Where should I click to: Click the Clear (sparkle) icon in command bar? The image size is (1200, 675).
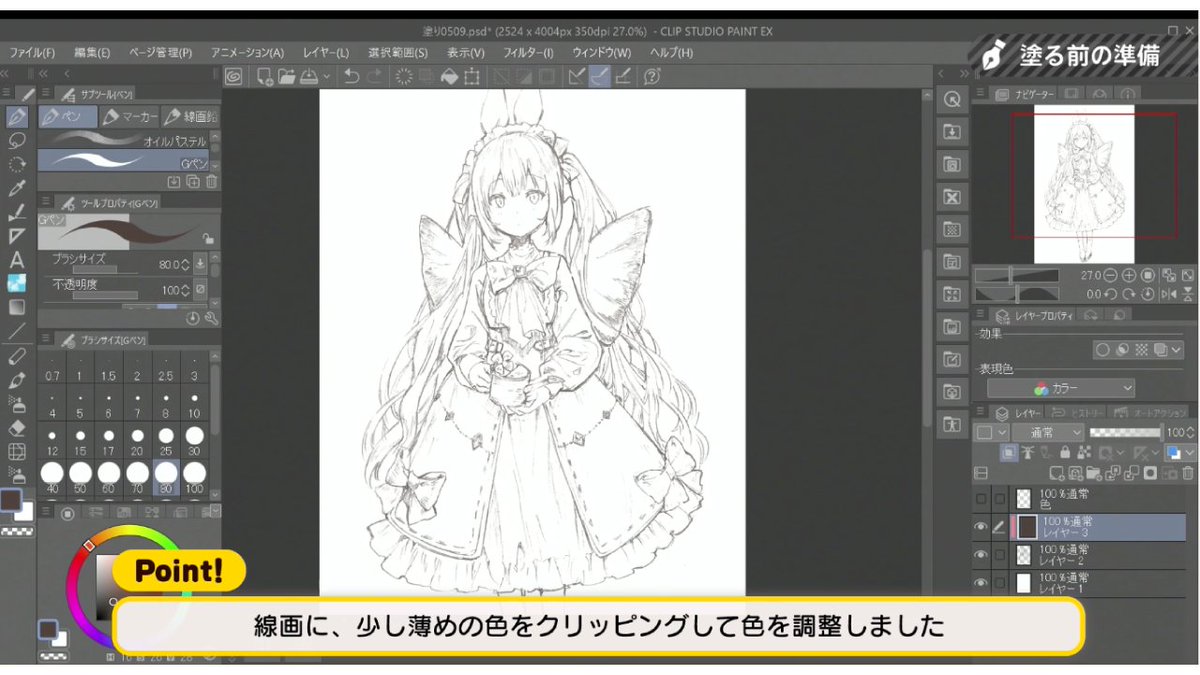pyautogui.click(x=405, y=76)
